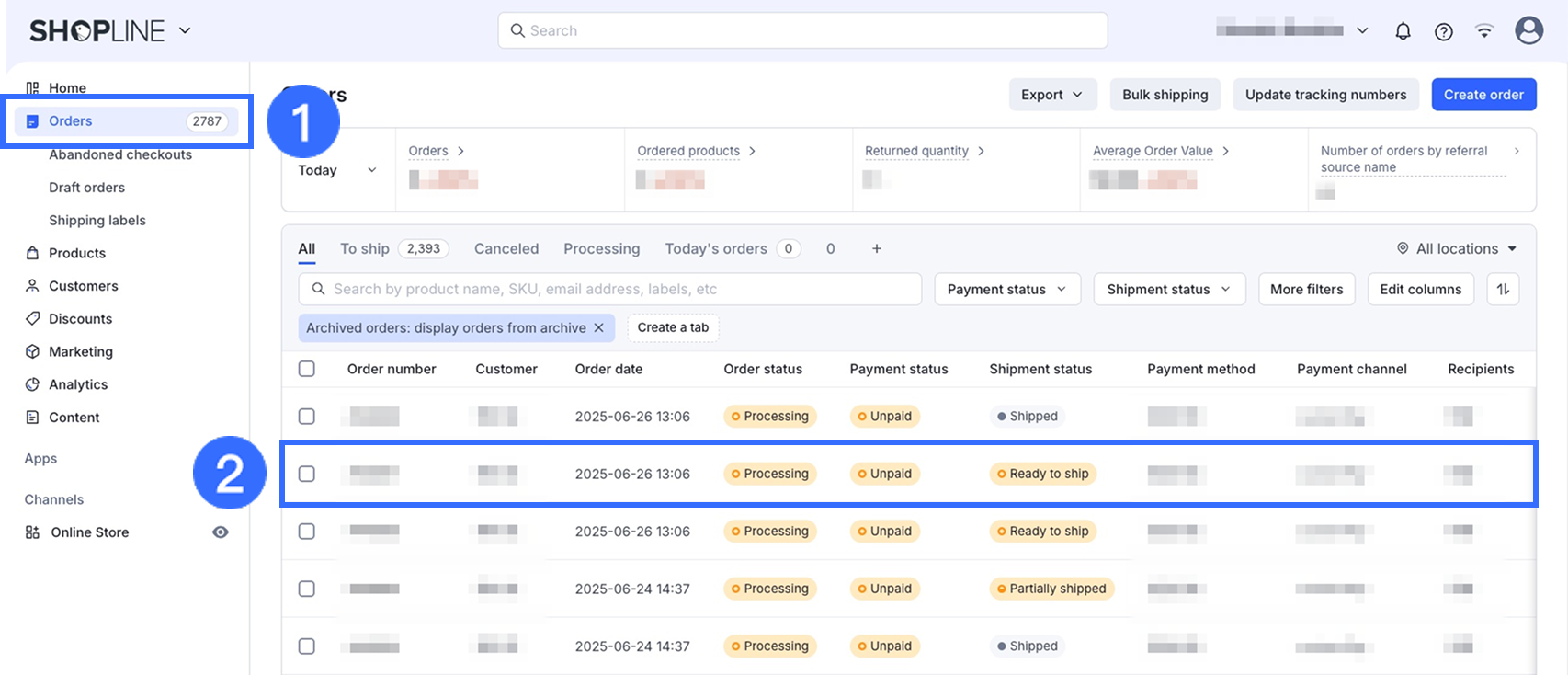Switch to the To ship tab

point(365,248)
